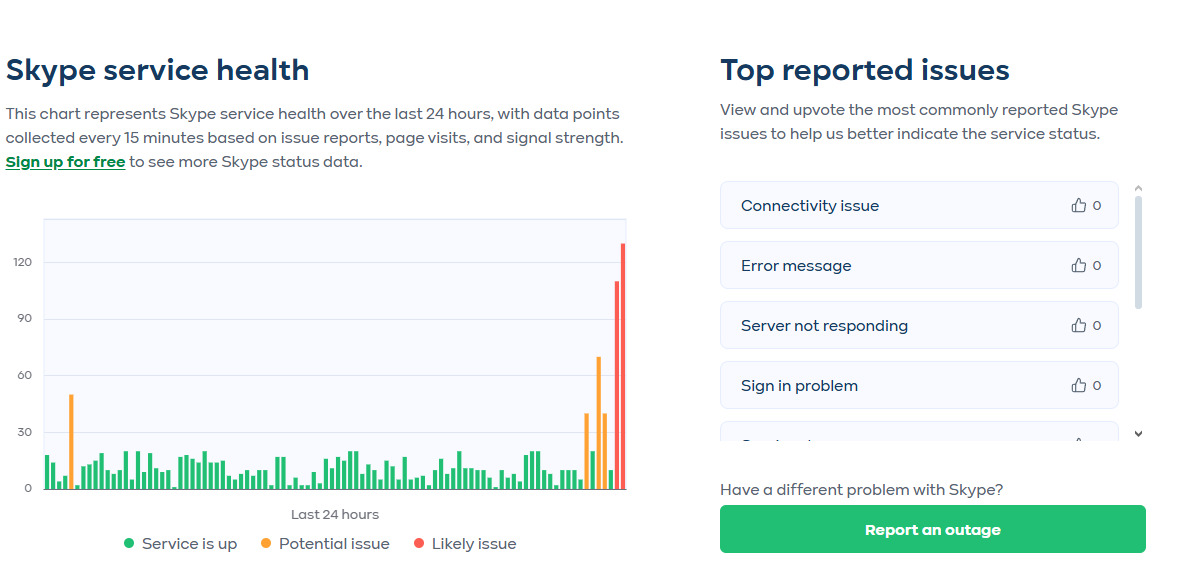Click the 60 y-axis label
Viewport: 1195px width, 578px height.
(x=25, y=375)
